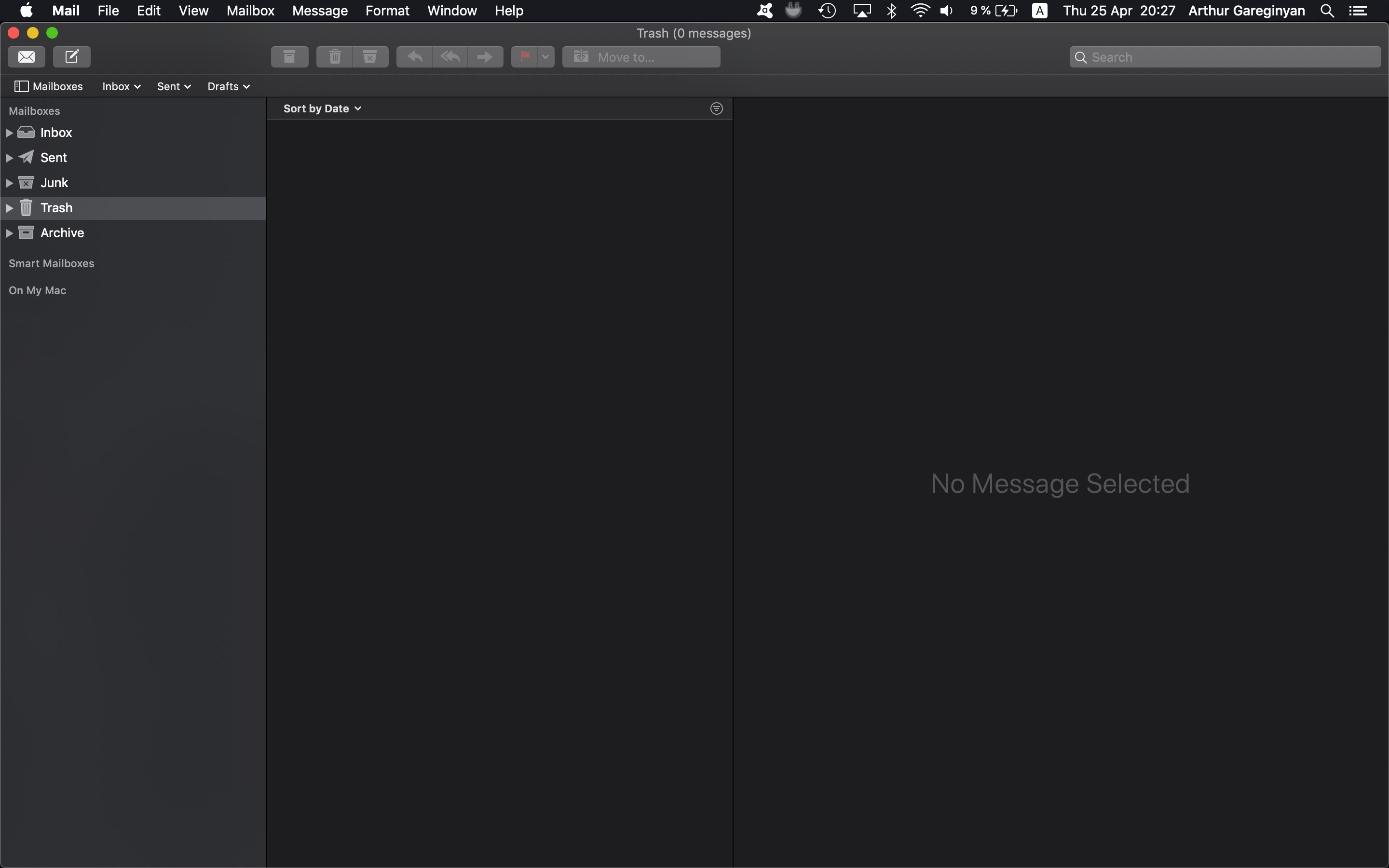Click the compose new message icon
The image size is (1389, 868).
(x=71, y=57)
